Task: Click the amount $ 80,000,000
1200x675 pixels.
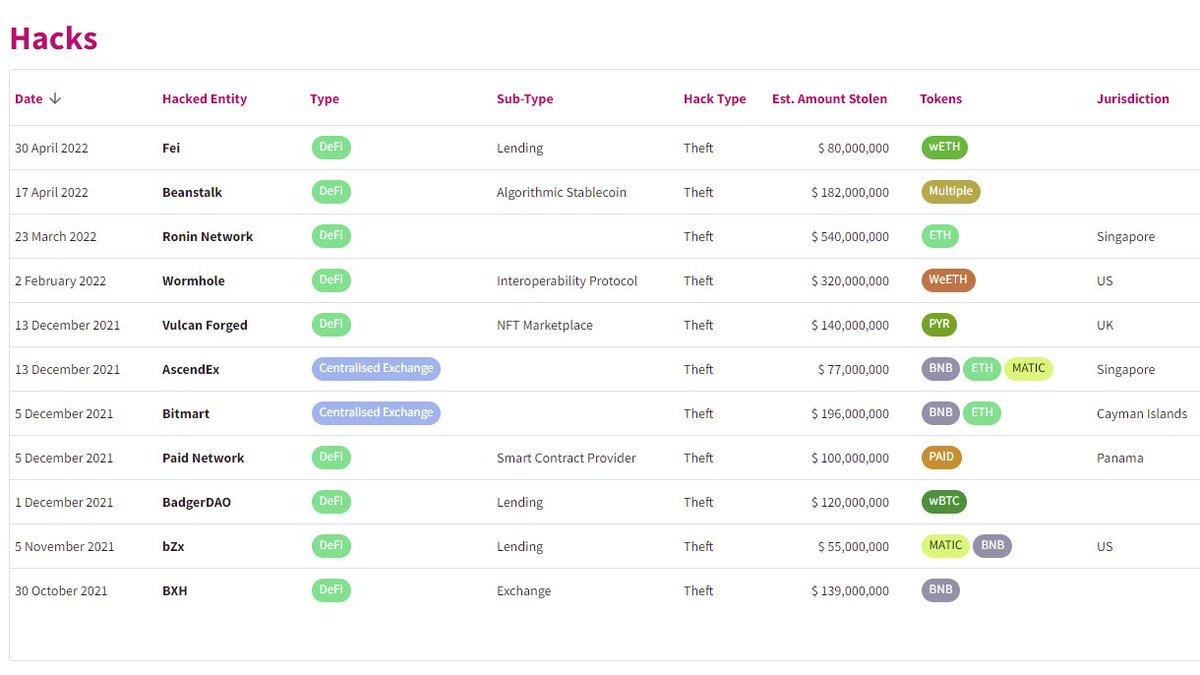Action: 853,148
